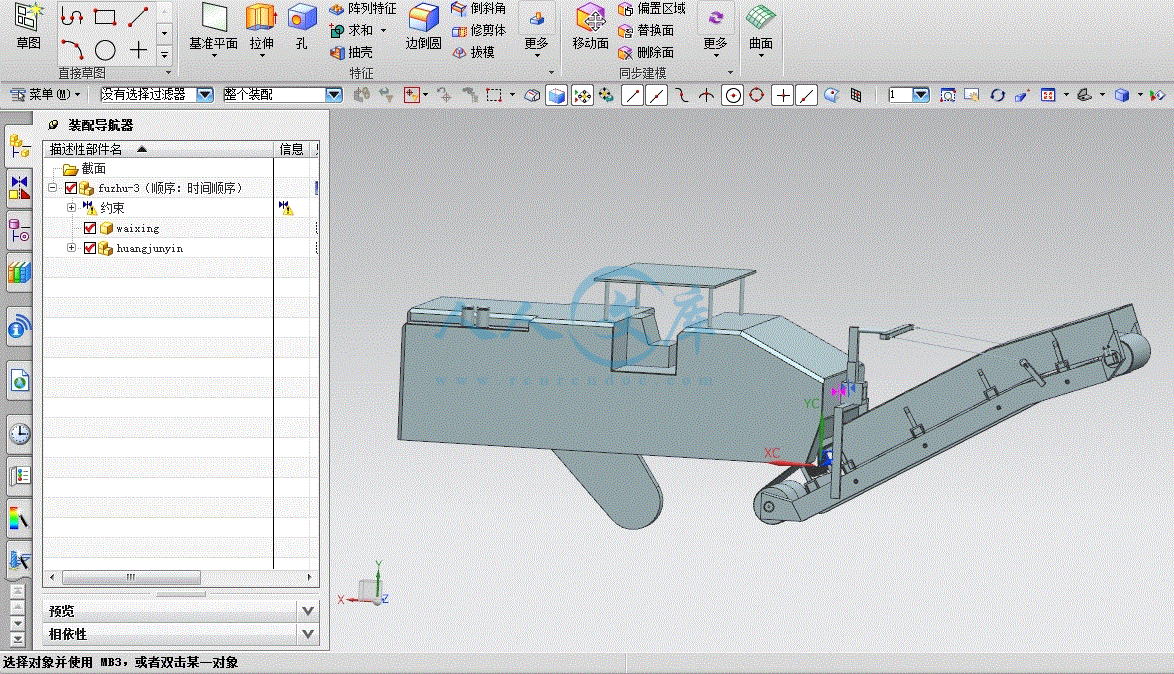Open the work layer number dropdown
Image resolution: width=1174 pixels, height=674 pixels.
tap(921, 95)
